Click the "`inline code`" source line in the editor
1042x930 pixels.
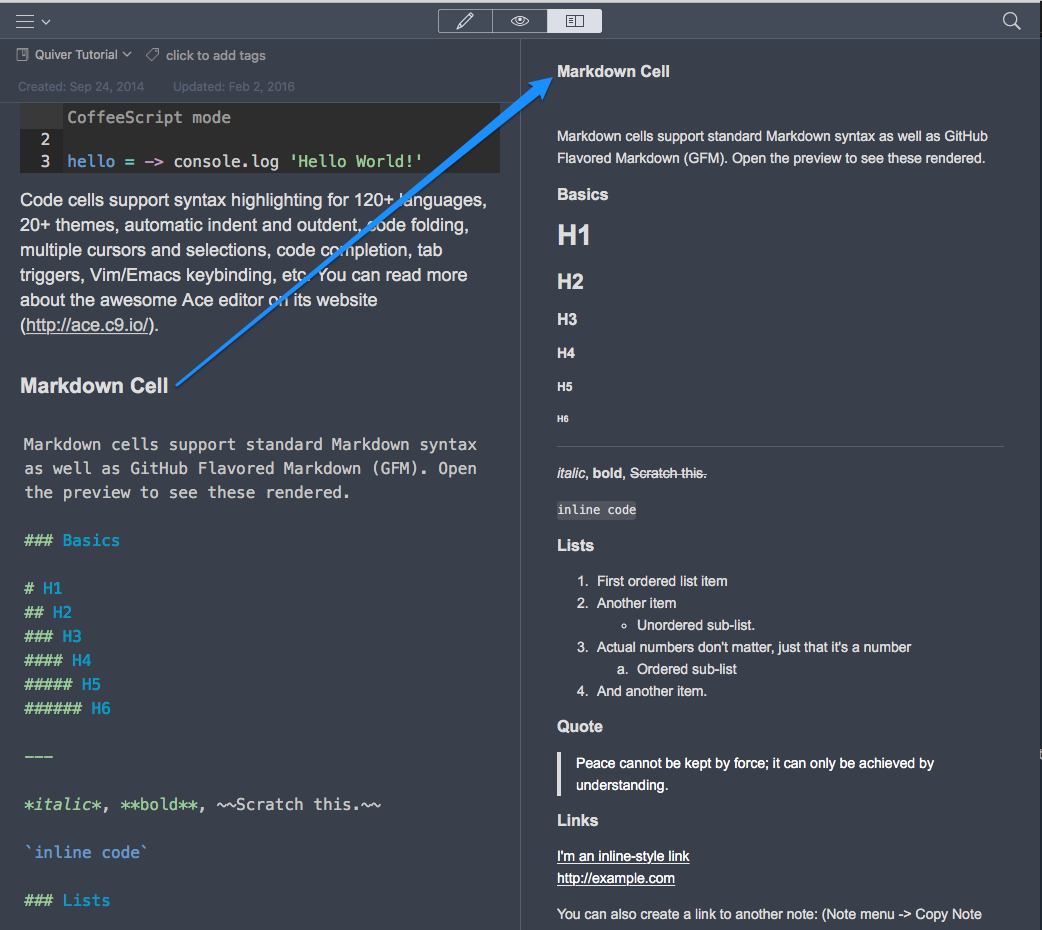point(86,852)
